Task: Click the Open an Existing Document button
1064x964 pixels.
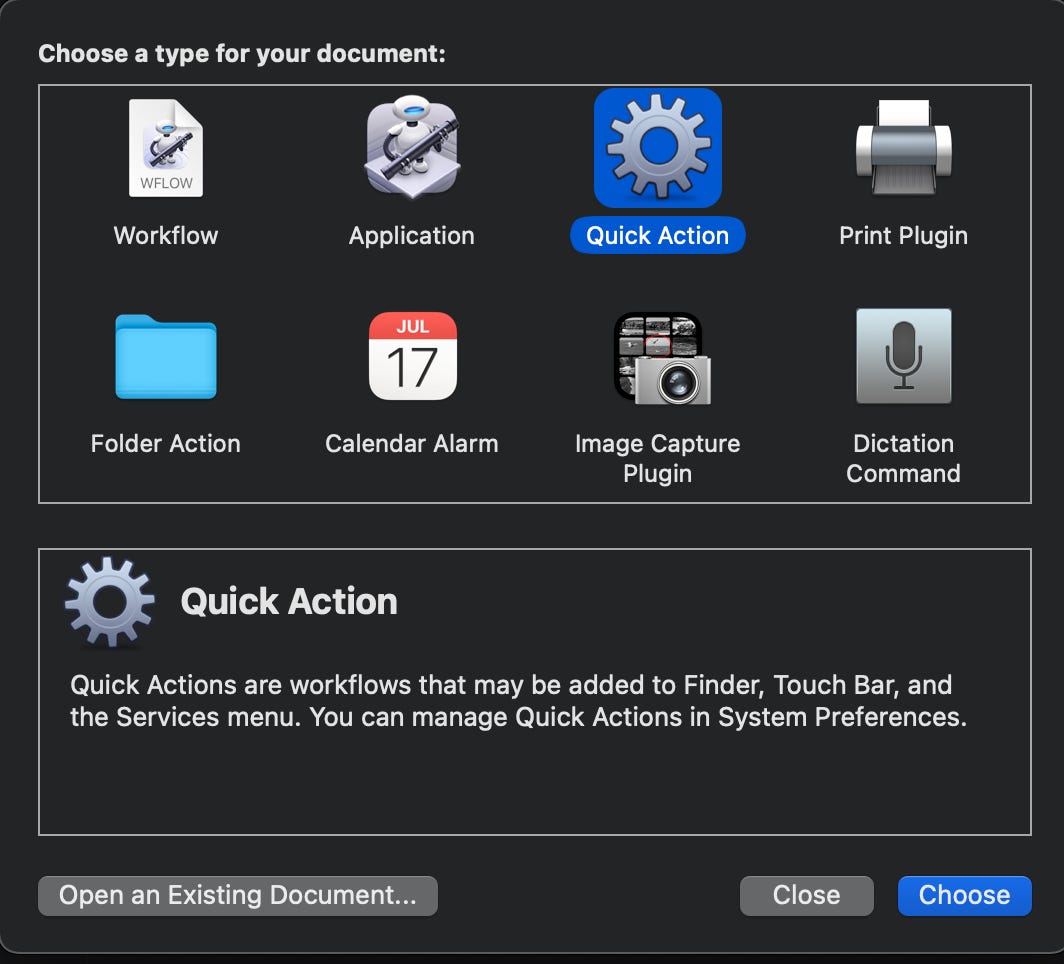Action: (x=238, y=895)
